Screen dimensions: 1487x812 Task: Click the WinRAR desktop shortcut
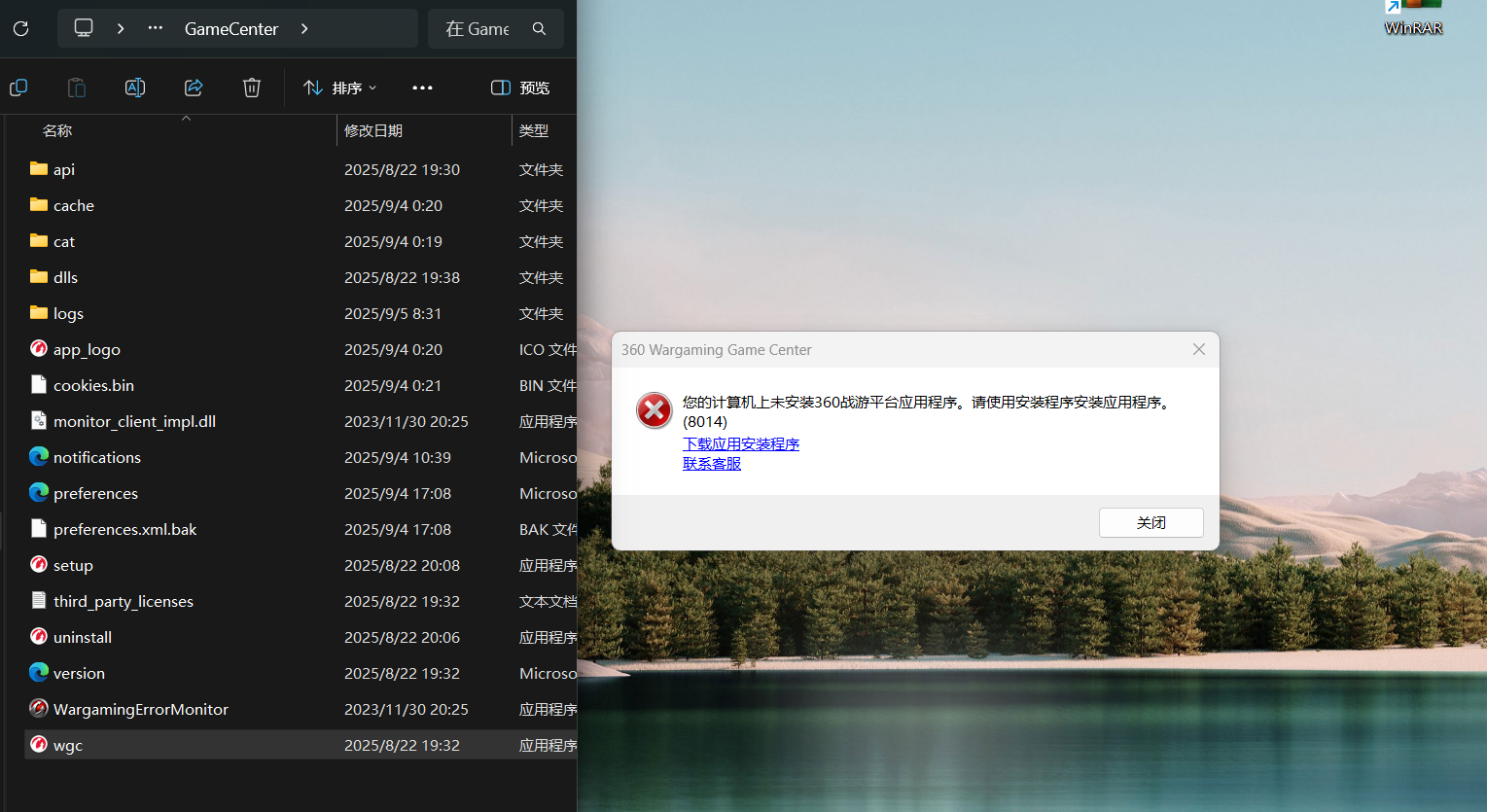point(1413,18)
